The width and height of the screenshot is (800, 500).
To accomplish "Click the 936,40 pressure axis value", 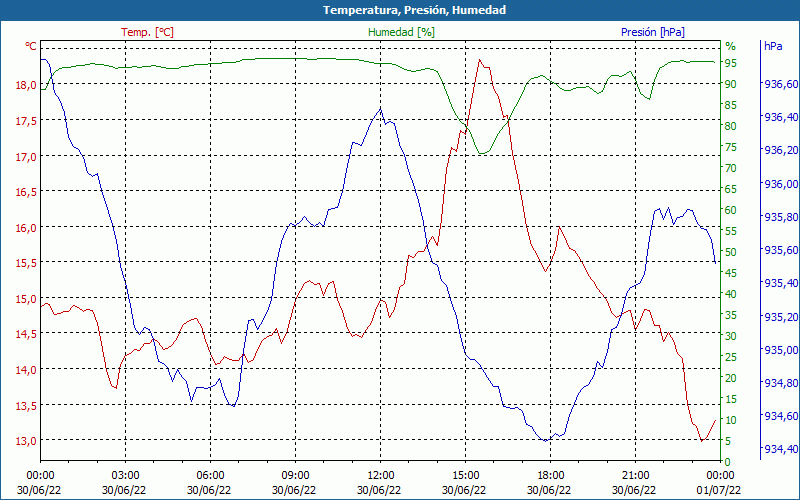I will 781,117.
